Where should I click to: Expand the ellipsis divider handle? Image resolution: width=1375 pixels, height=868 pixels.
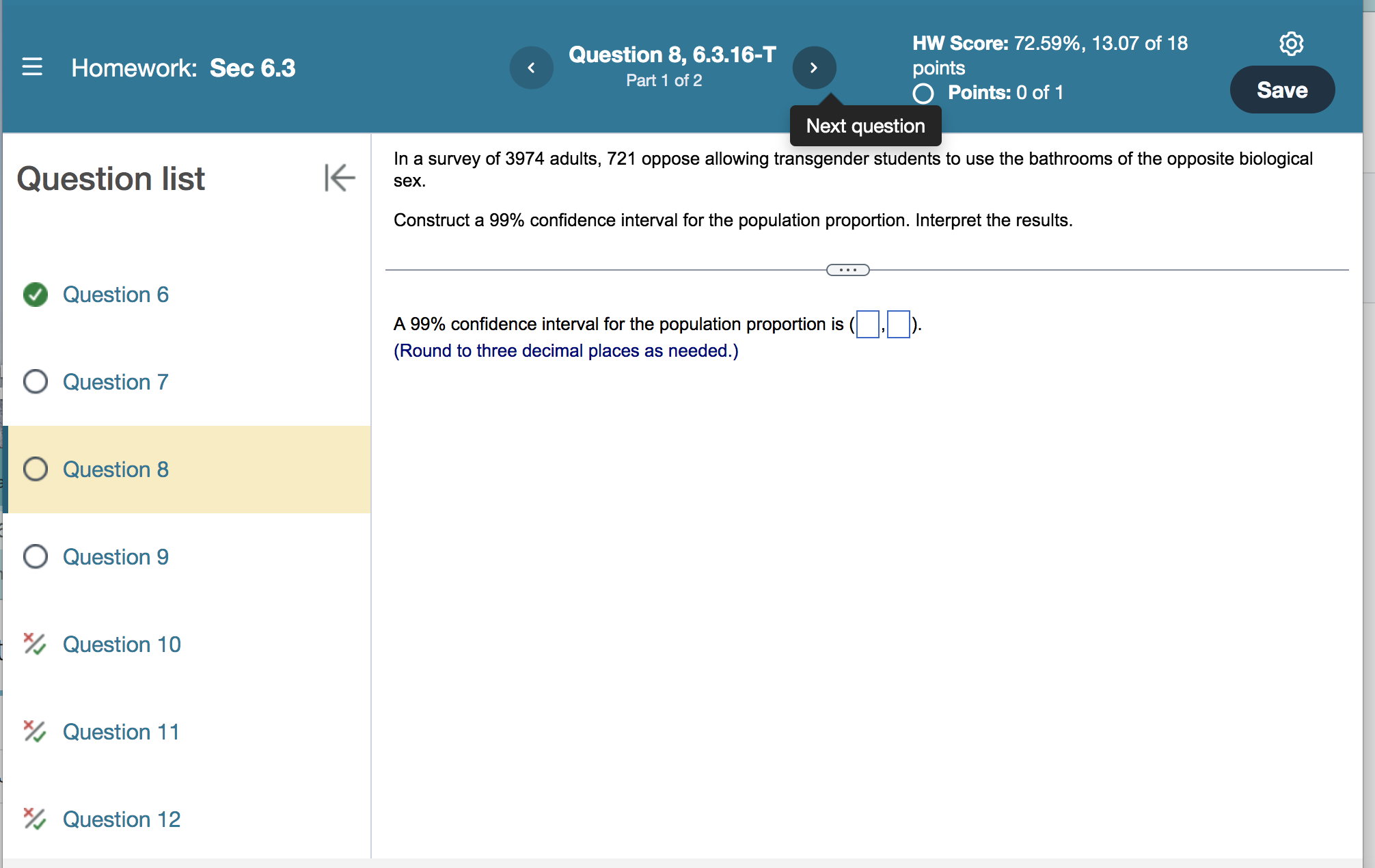[847, 270]
